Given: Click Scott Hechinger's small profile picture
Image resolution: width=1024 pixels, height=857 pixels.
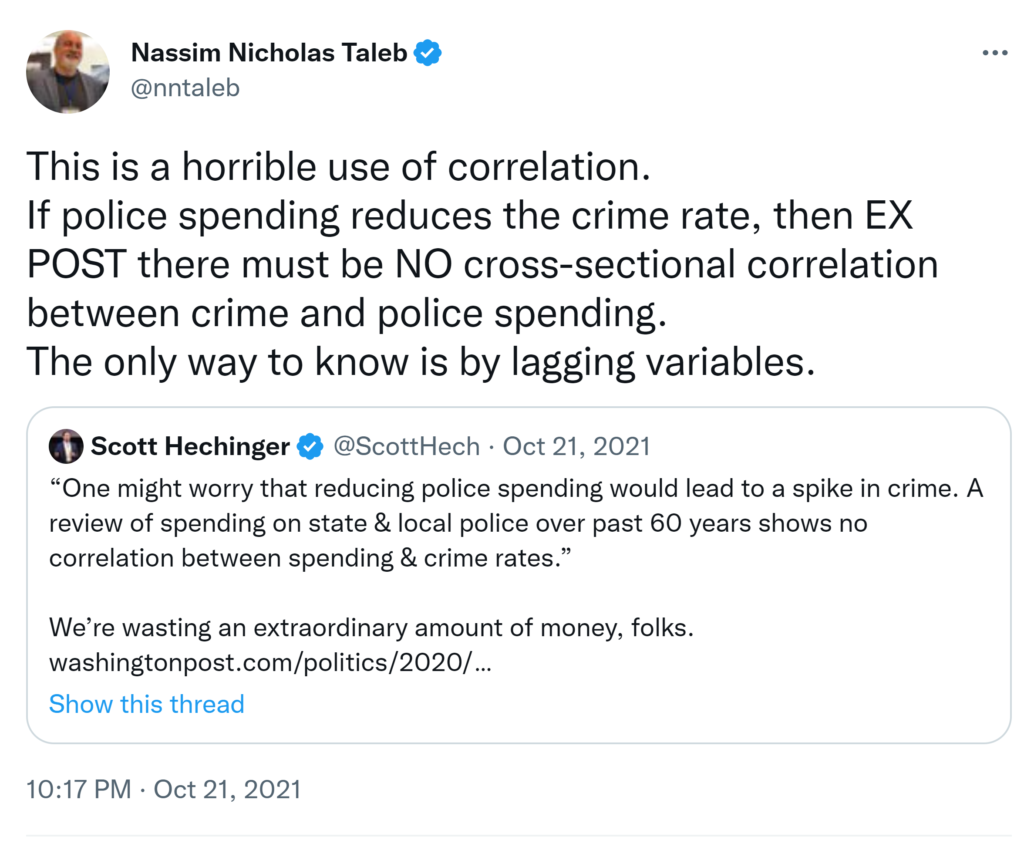Looking at the screenshot, I should pos(66,446).
